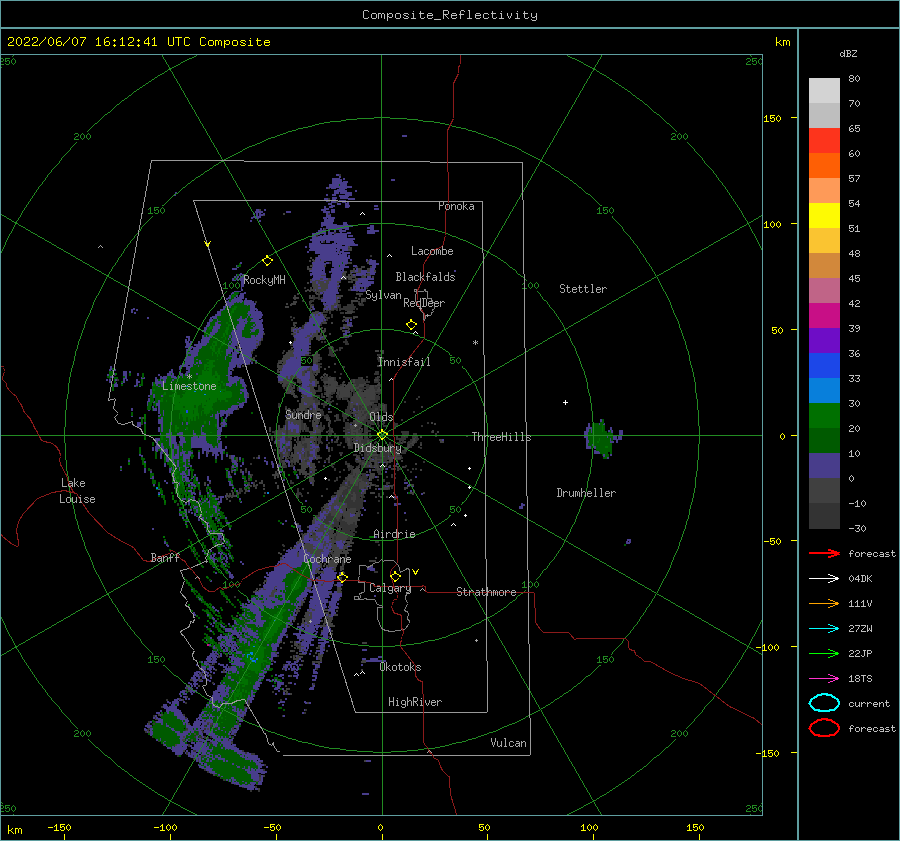Click the Composite_Reflectivity title
The height and width of the screenshot is (841, 900).
click(449, 15)
